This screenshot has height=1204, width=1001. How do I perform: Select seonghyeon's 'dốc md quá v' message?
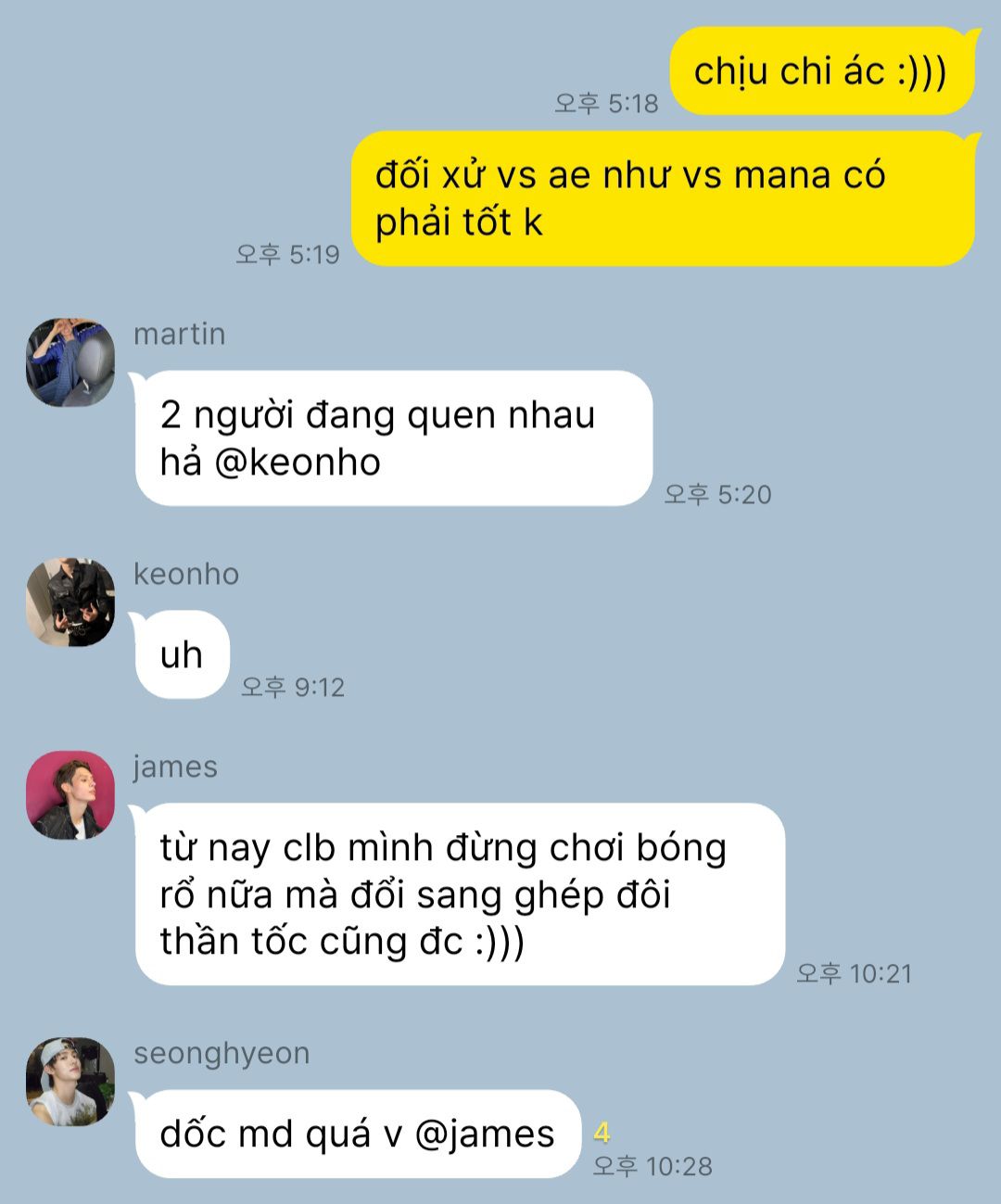coord(358,1134)
